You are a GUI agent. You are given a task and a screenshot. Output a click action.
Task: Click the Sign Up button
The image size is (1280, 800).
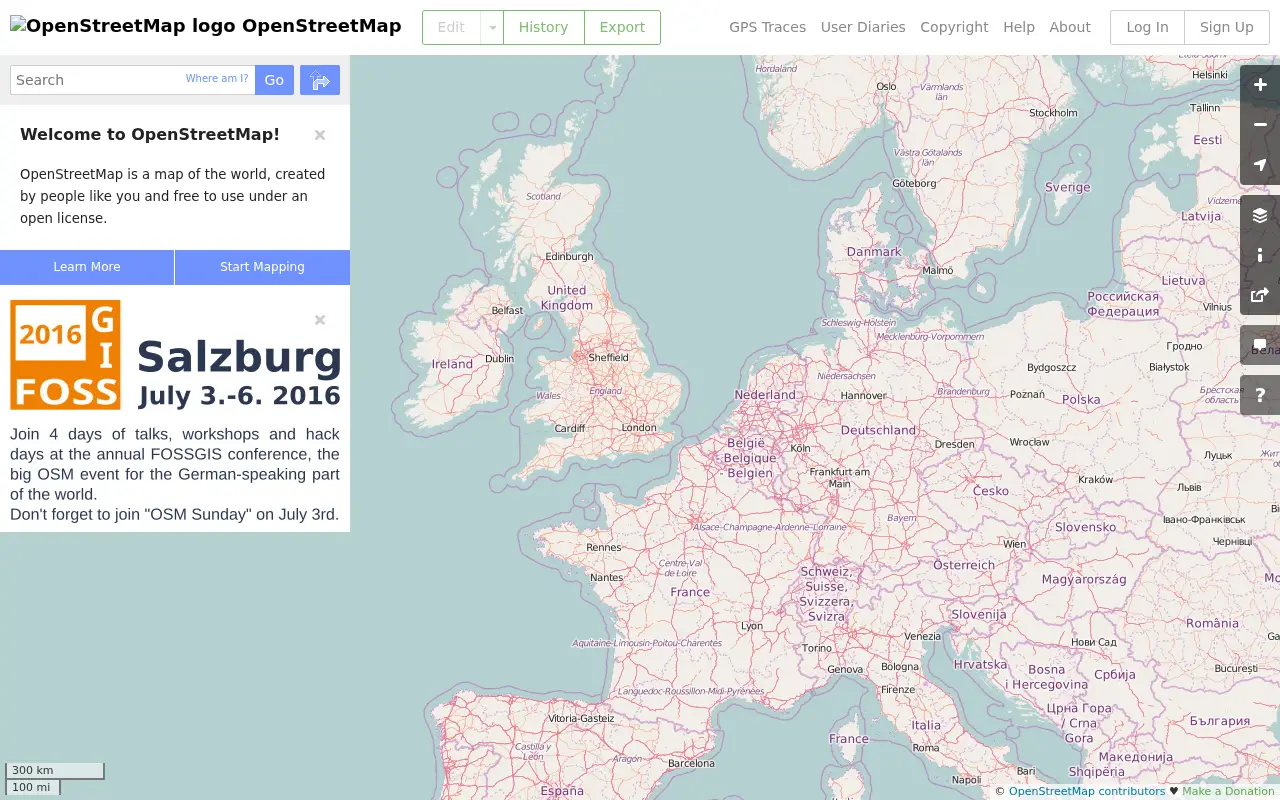1226,27
